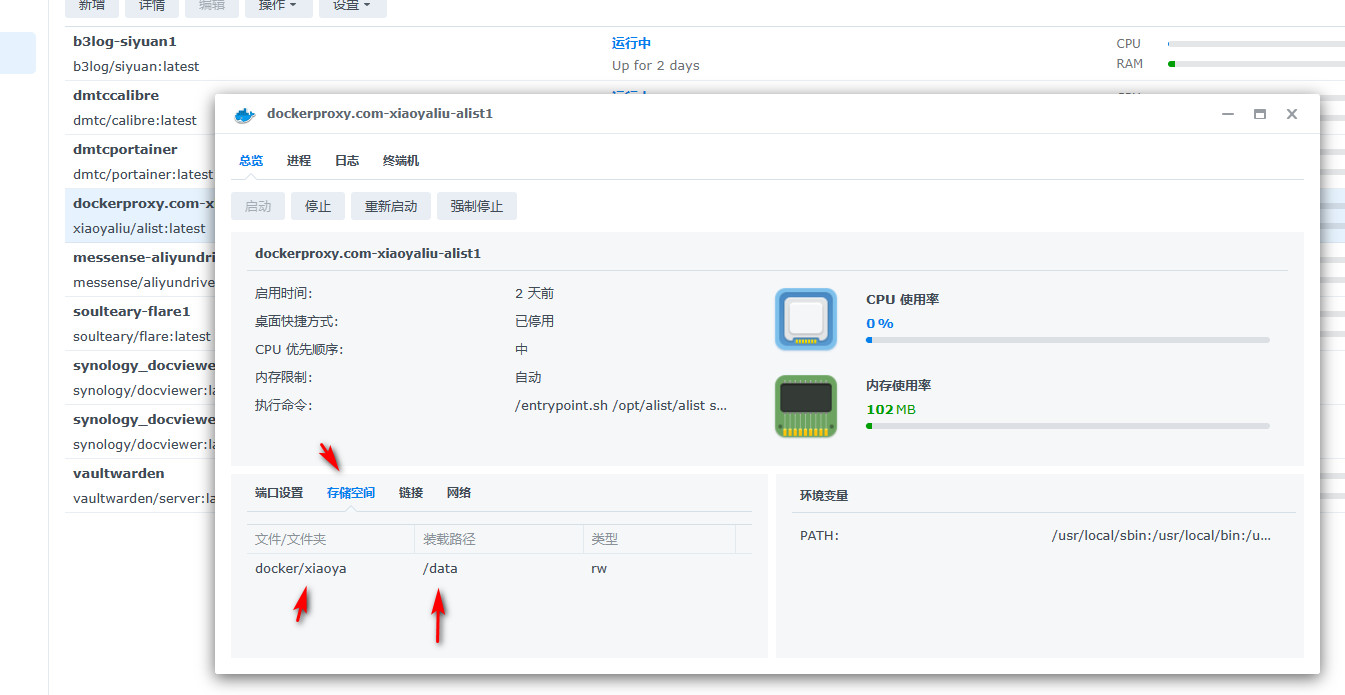Switch to the 总览 tab
Screen dimensions: 1345x695
pos(251,160)
